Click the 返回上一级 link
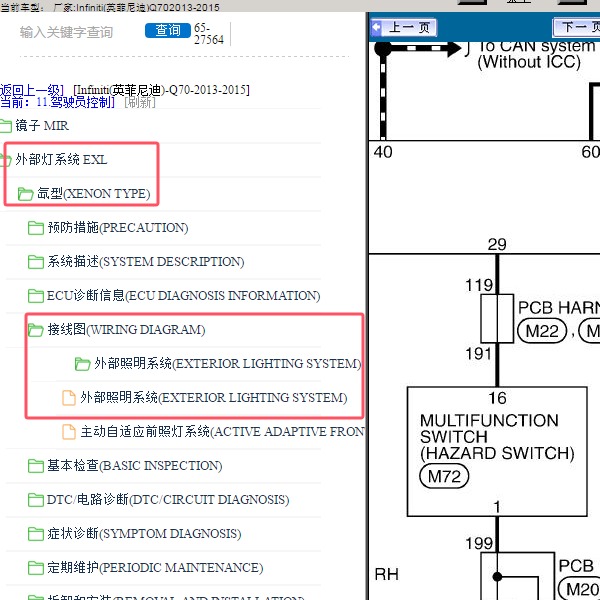This screenshot has height=600, width=600. (31, 90)
